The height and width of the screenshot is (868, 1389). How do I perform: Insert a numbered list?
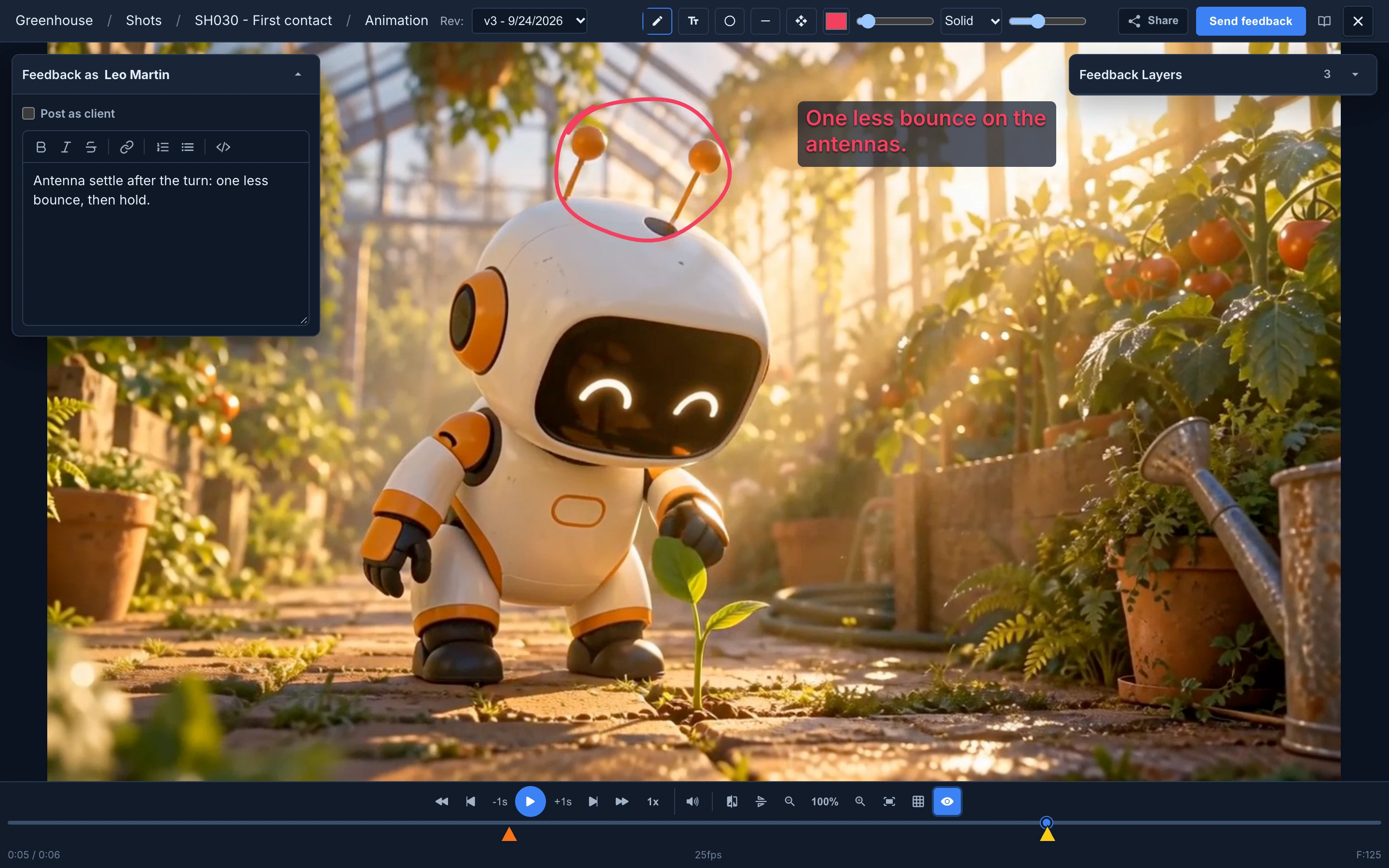163,147
